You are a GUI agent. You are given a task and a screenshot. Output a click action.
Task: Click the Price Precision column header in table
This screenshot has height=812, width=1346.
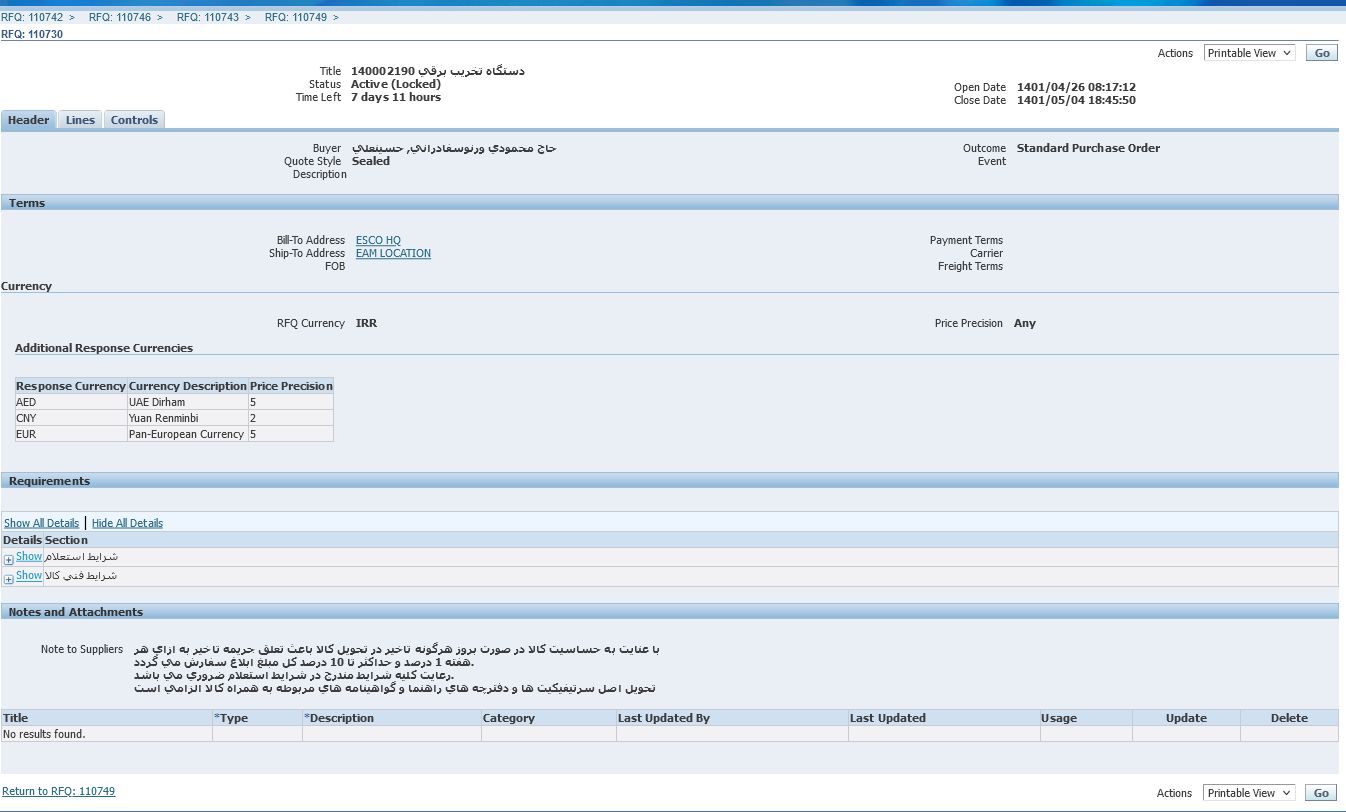coord(291,386)
